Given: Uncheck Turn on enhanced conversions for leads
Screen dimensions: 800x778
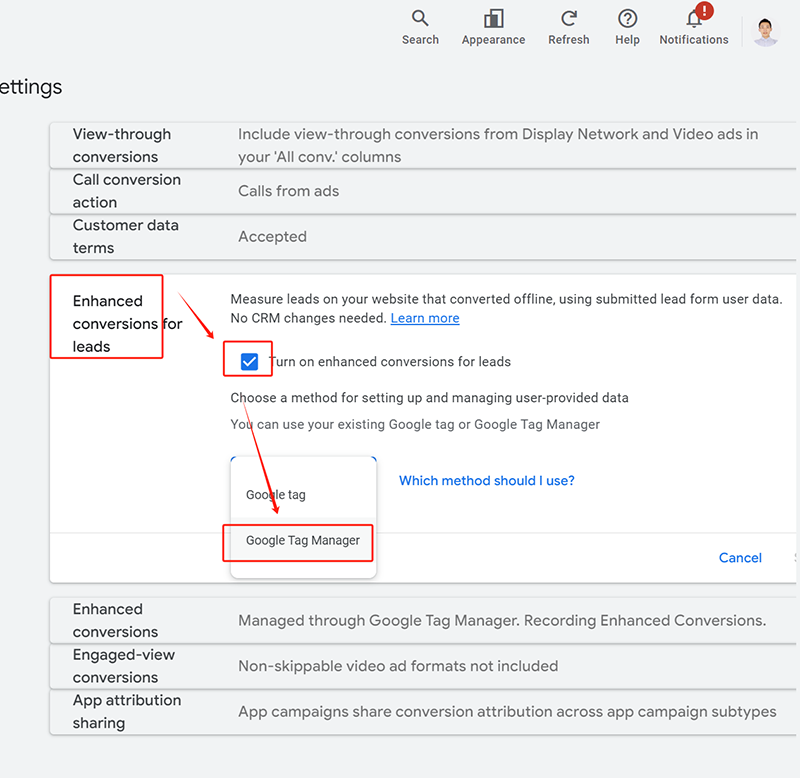Looking at the screenshot, I should coord(250,362).
